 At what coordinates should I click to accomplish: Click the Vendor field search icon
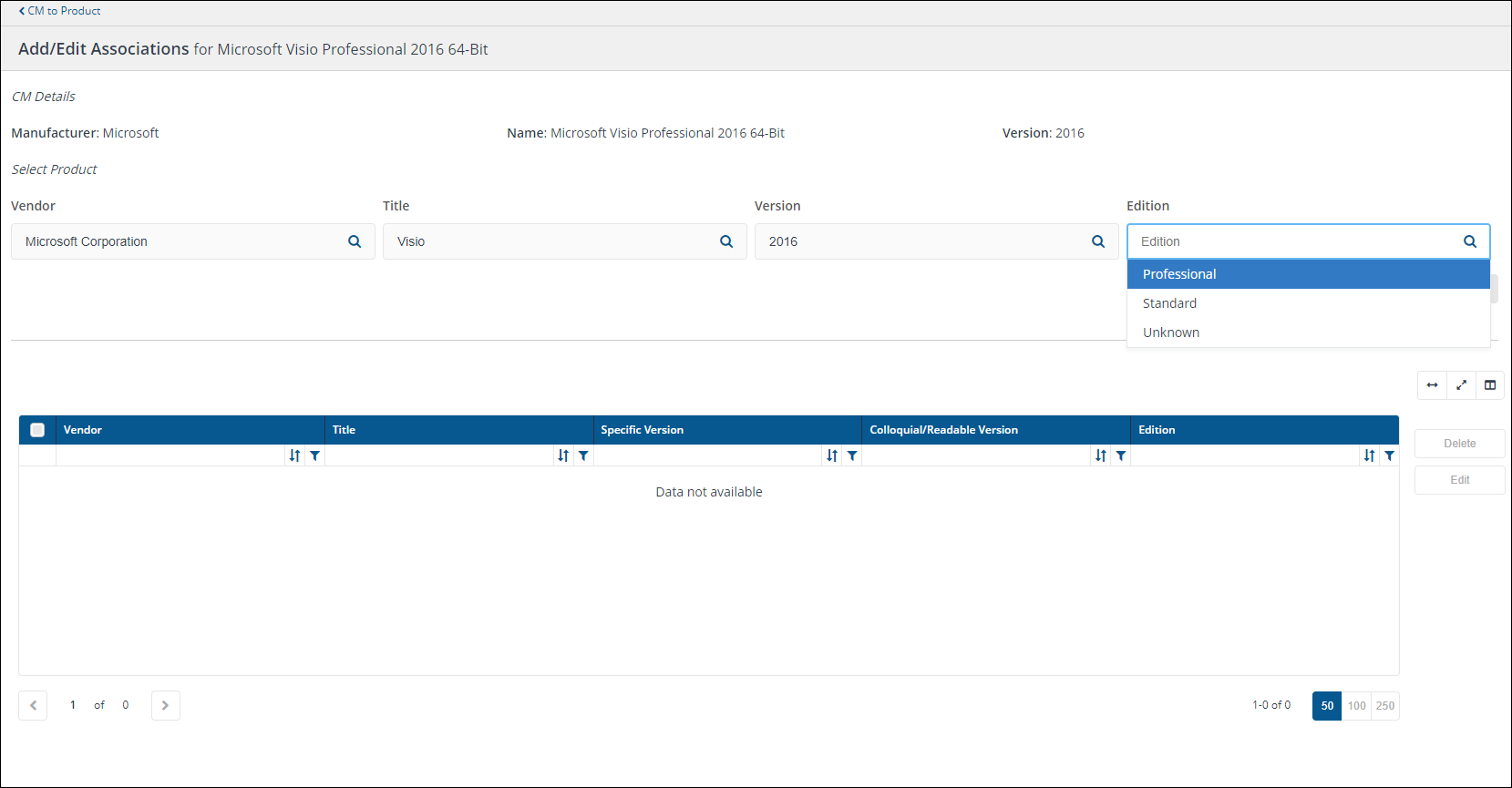[x=355, y=241]
